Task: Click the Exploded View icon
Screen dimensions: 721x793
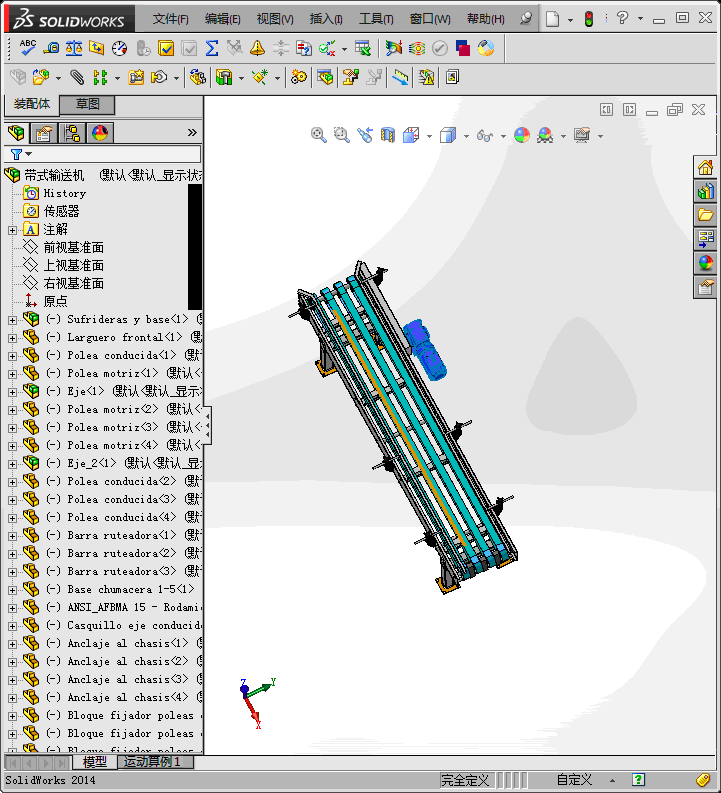Action: coord(350,77)
